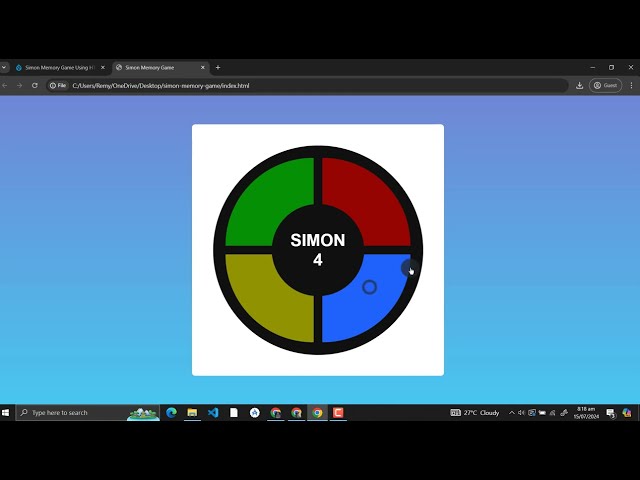Click the Type here to search box
The width and height of the screenshot is (640, 480).
coord(87,413)
